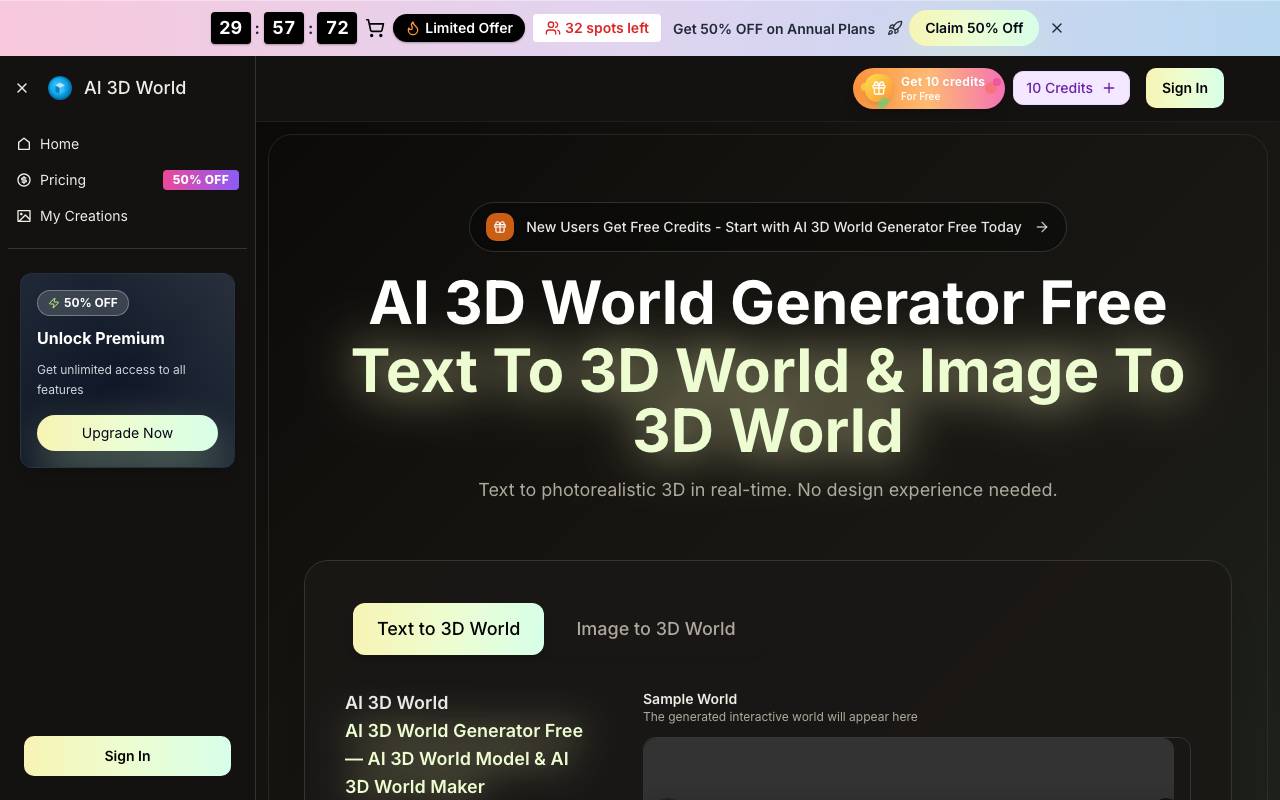Image resolution: width=1280 pixels, height=800 pixels.
Task: Click the 32 spots left badge
Action: pos(597,28)
